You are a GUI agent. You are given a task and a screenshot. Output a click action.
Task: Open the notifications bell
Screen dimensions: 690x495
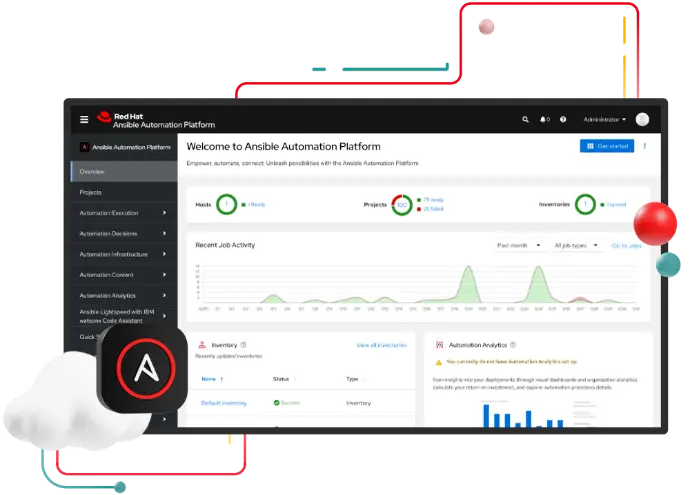[545, 119]
